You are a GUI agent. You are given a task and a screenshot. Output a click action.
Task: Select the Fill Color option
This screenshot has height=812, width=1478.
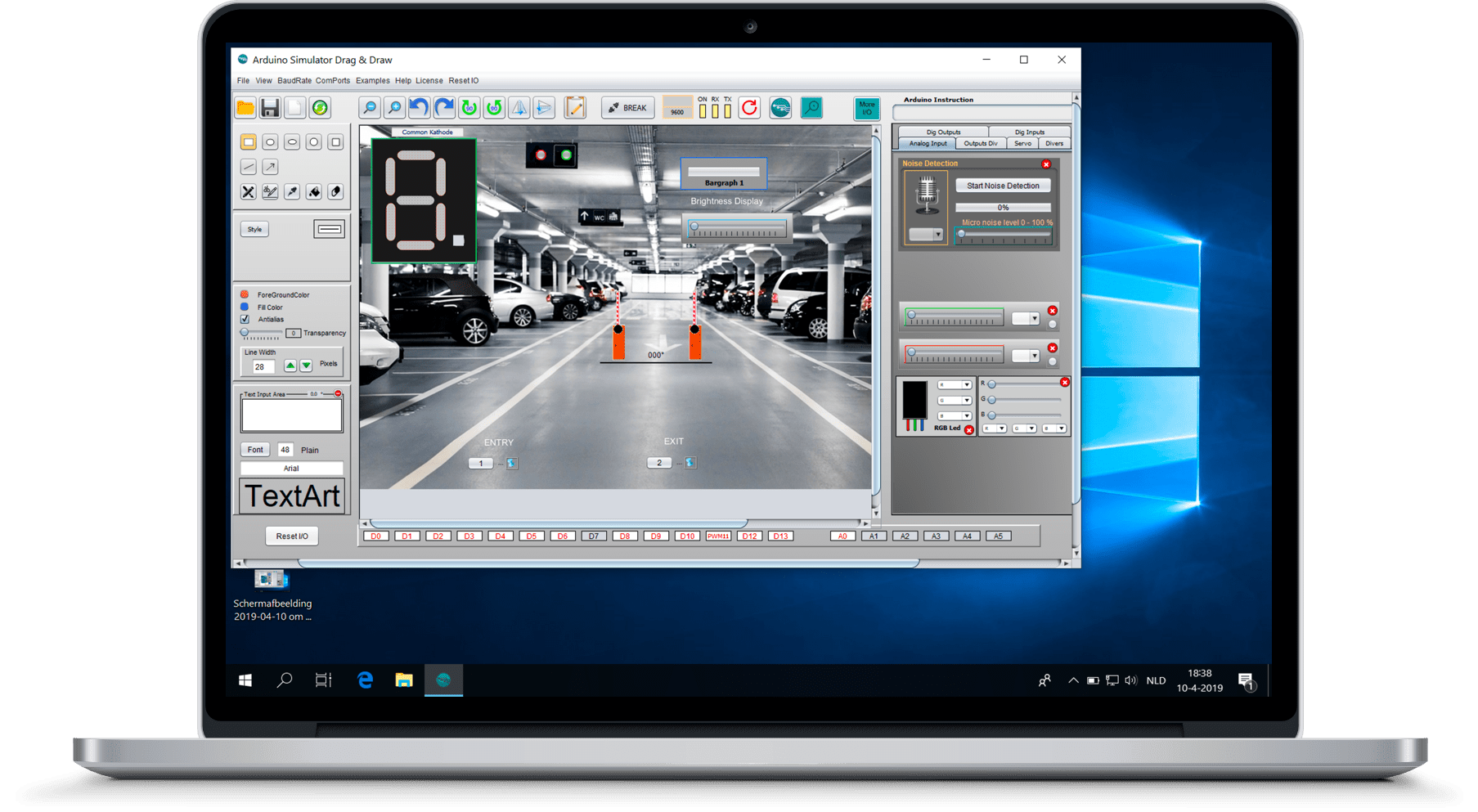[244, 307]
